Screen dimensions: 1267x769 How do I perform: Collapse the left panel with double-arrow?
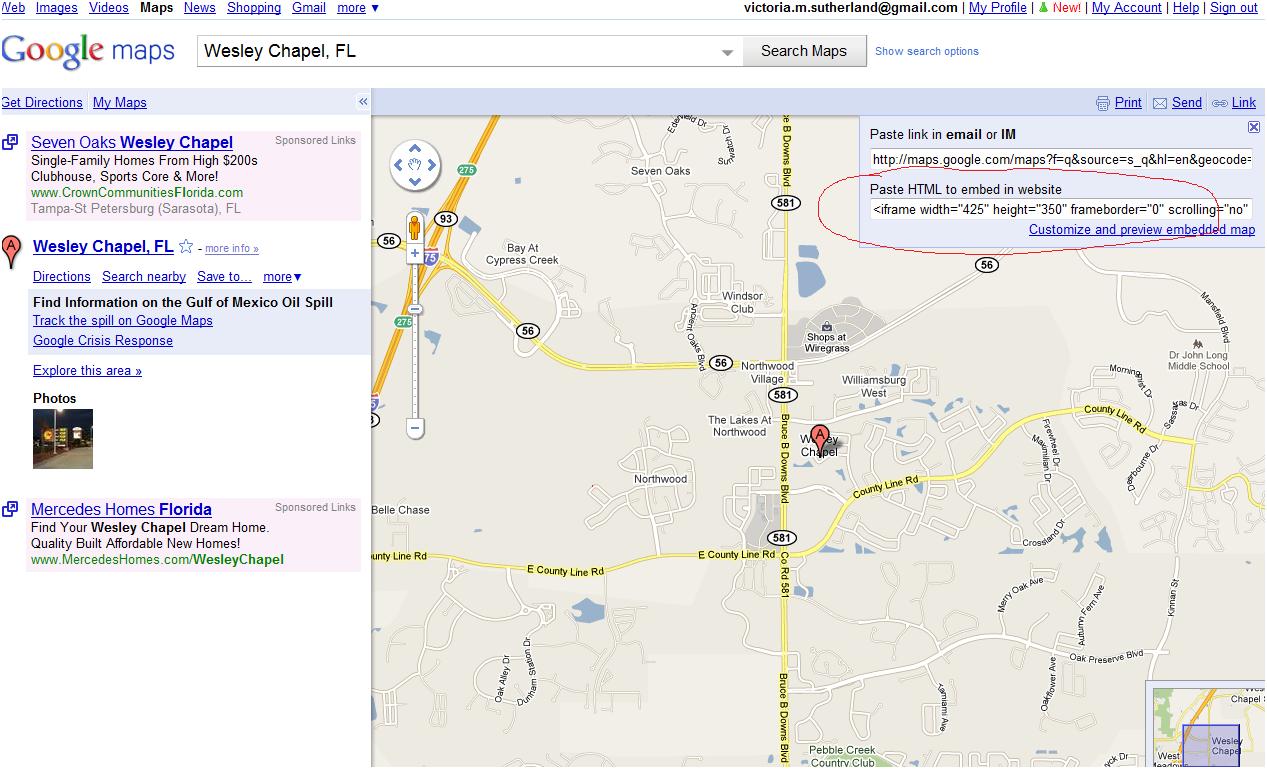click(x=363, y=102)
